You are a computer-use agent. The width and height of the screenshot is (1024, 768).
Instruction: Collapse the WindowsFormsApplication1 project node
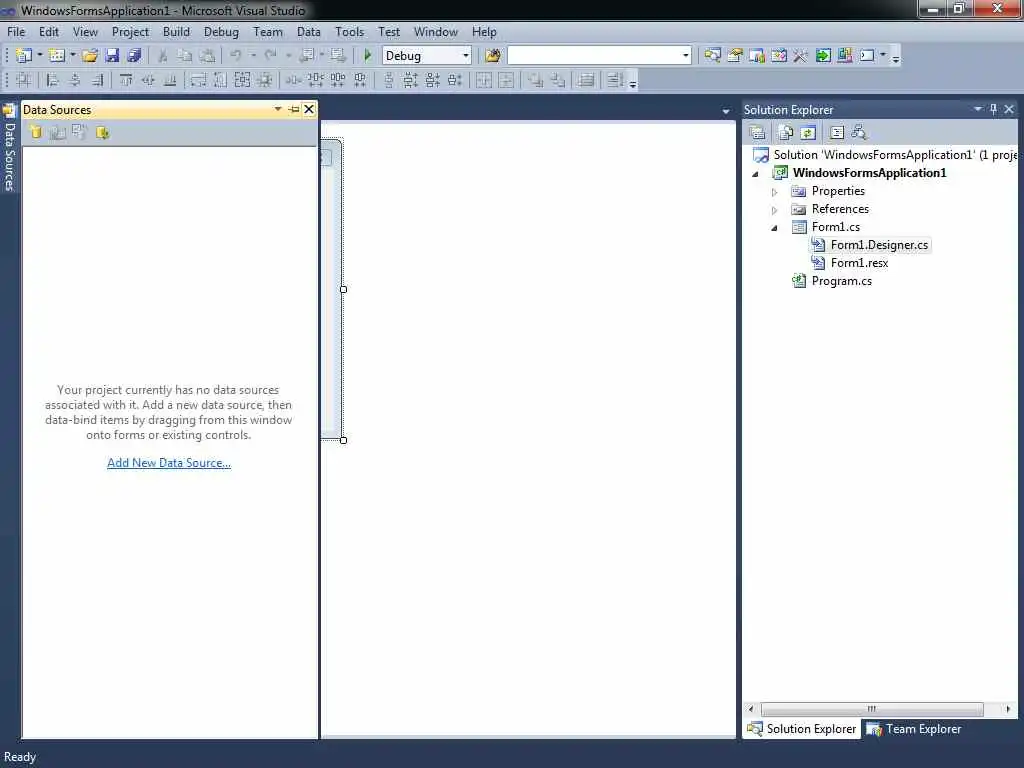[756, 174]
